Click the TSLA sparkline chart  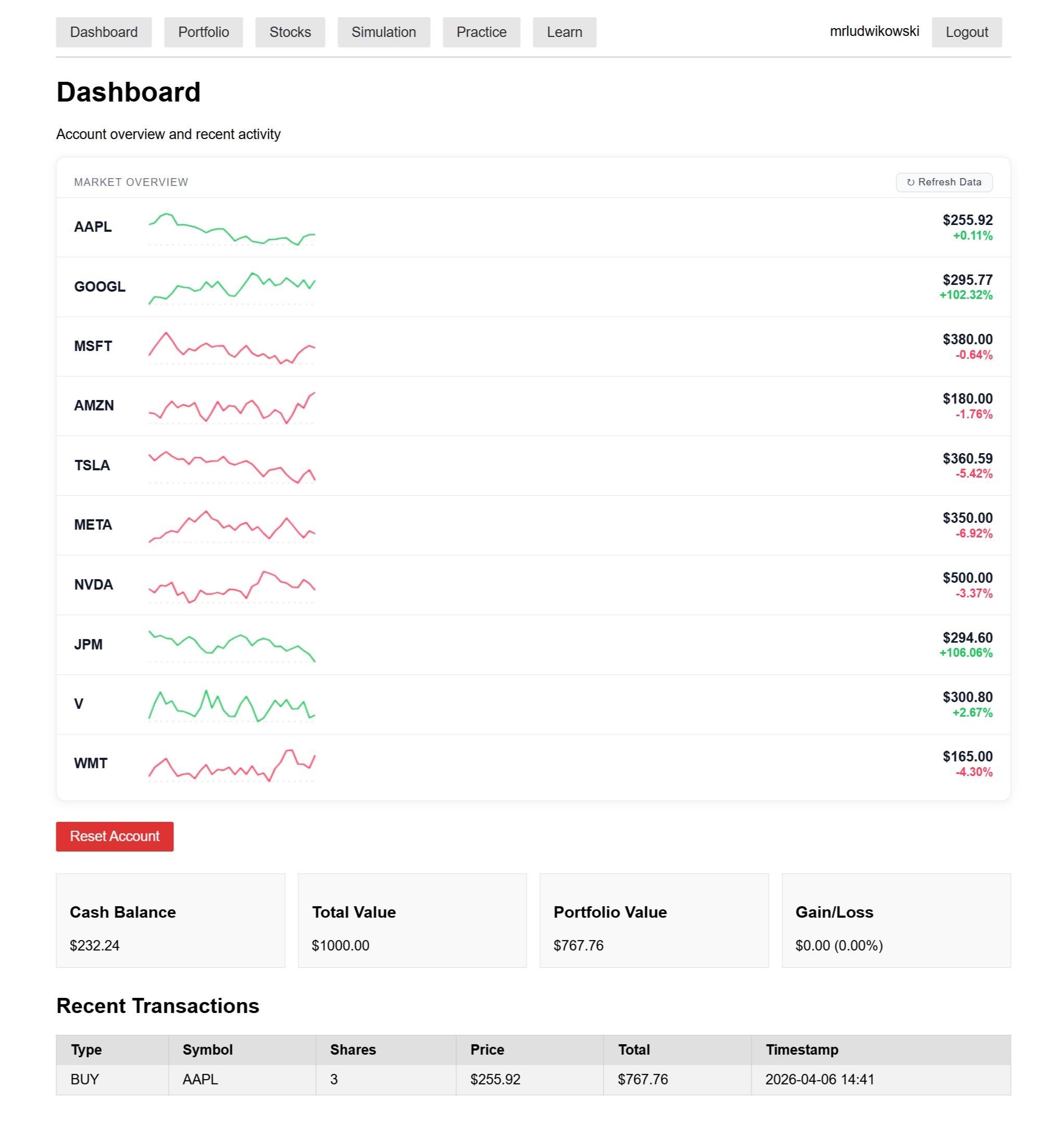pos(231,468)
